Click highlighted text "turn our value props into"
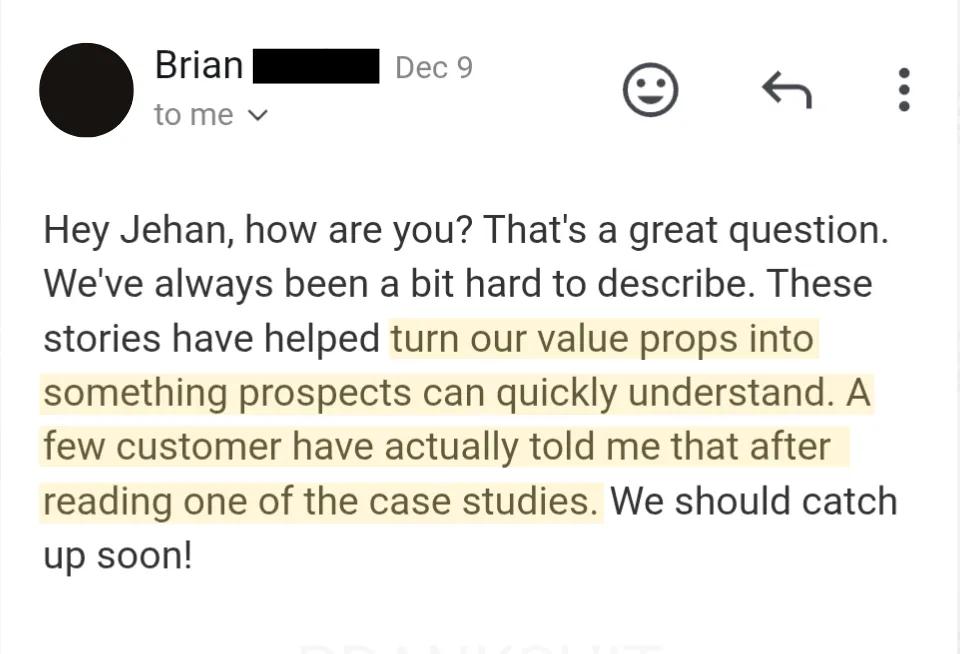Viewport: 960px width, 654px height. [603, 339]
